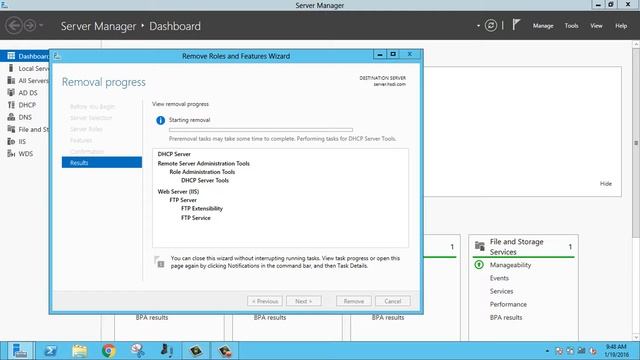This screenshot has width=640, height=360.
Task: Open the Notifications flag
Action: point(516,25)
